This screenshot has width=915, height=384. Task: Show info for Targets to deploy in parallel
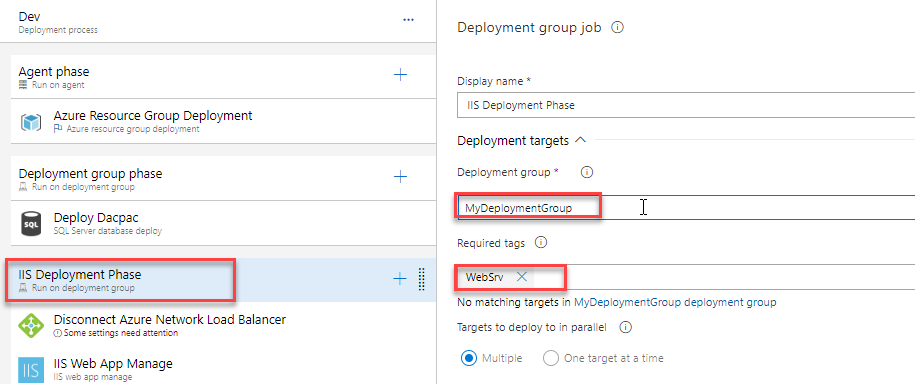pyautogui.click(x=626, y=327)
